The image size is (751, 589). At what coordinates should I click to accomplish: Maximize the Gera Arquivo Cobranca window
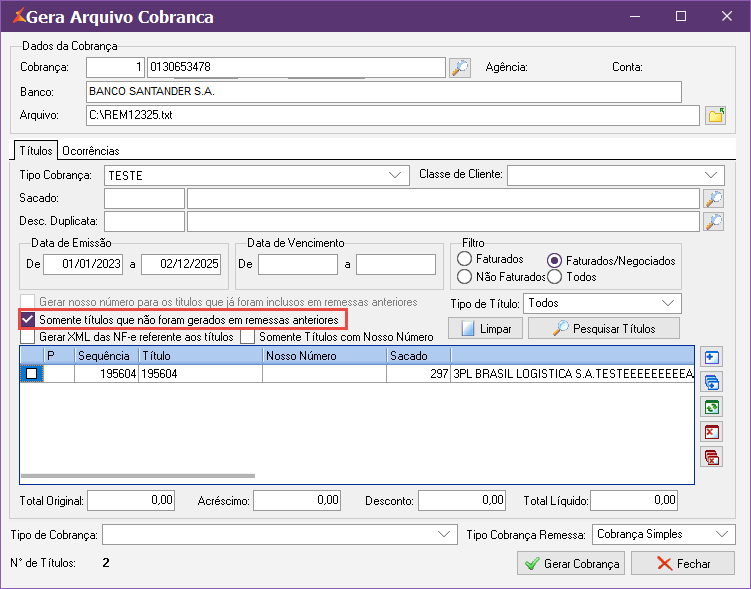(x=681, y=16)
